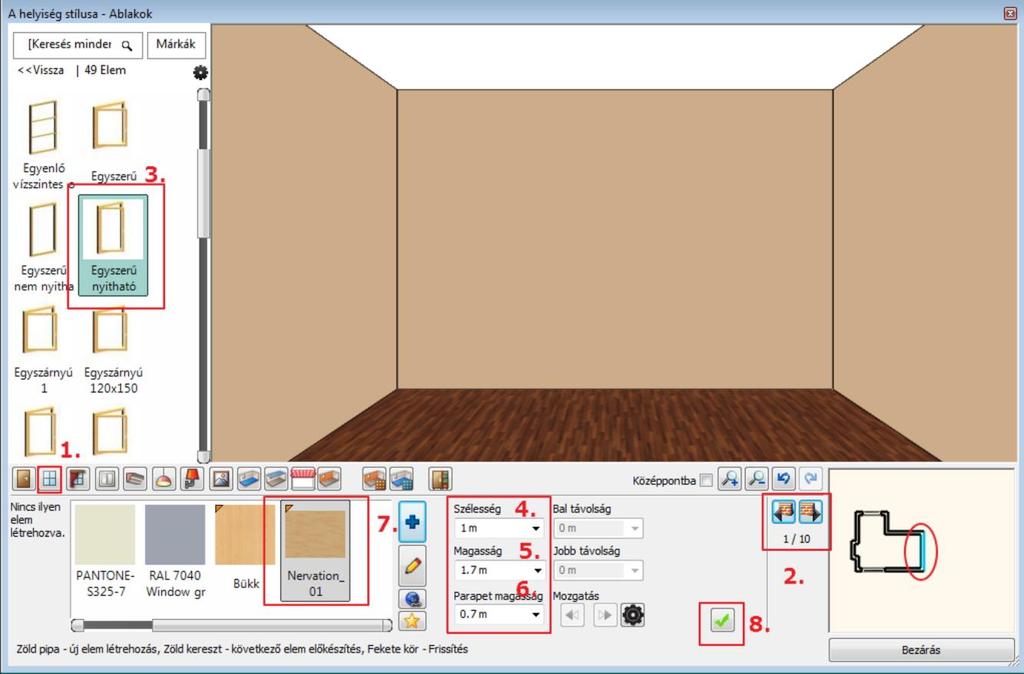Click the Mozgatás move left arrow
The height and width of the screenshot is (674, 1024).
pyautogui.click(x=572, y=615)
